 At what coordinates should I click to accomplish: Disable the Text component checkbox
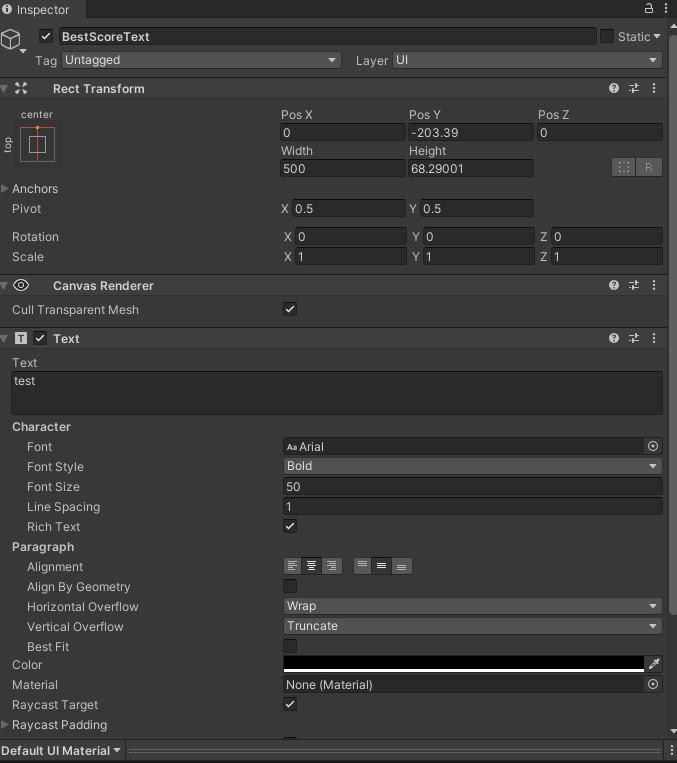(40, 338)
